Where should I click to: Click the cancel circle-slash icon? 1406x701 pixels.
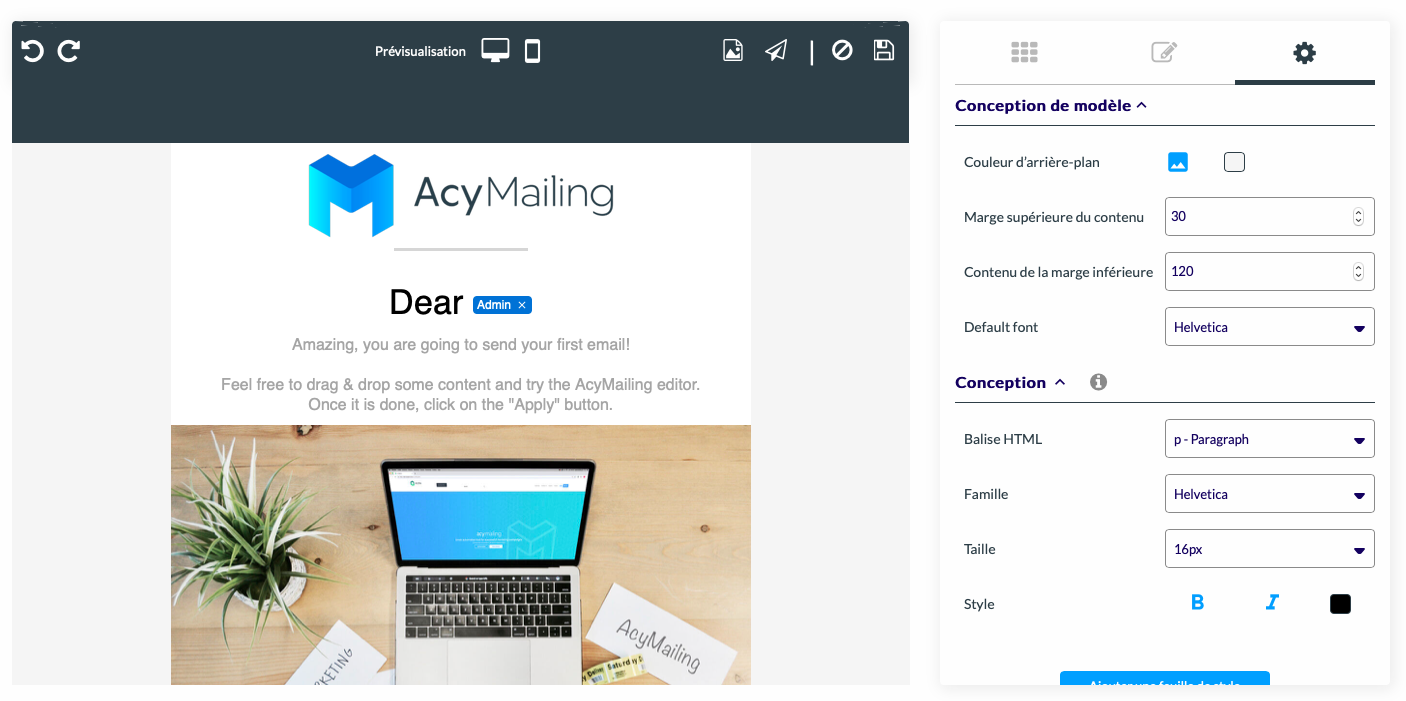(x=842, y=50)
